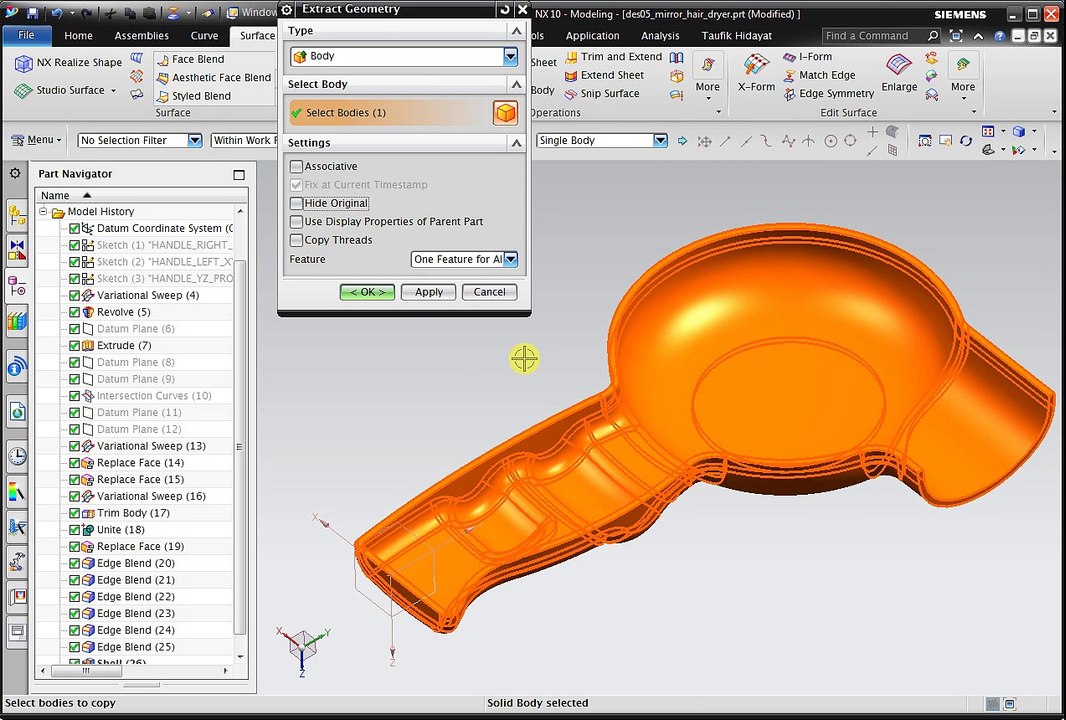Open the Part Navigator settings gear
Viewport: 1066px width, 720px height.
(15, 173)
